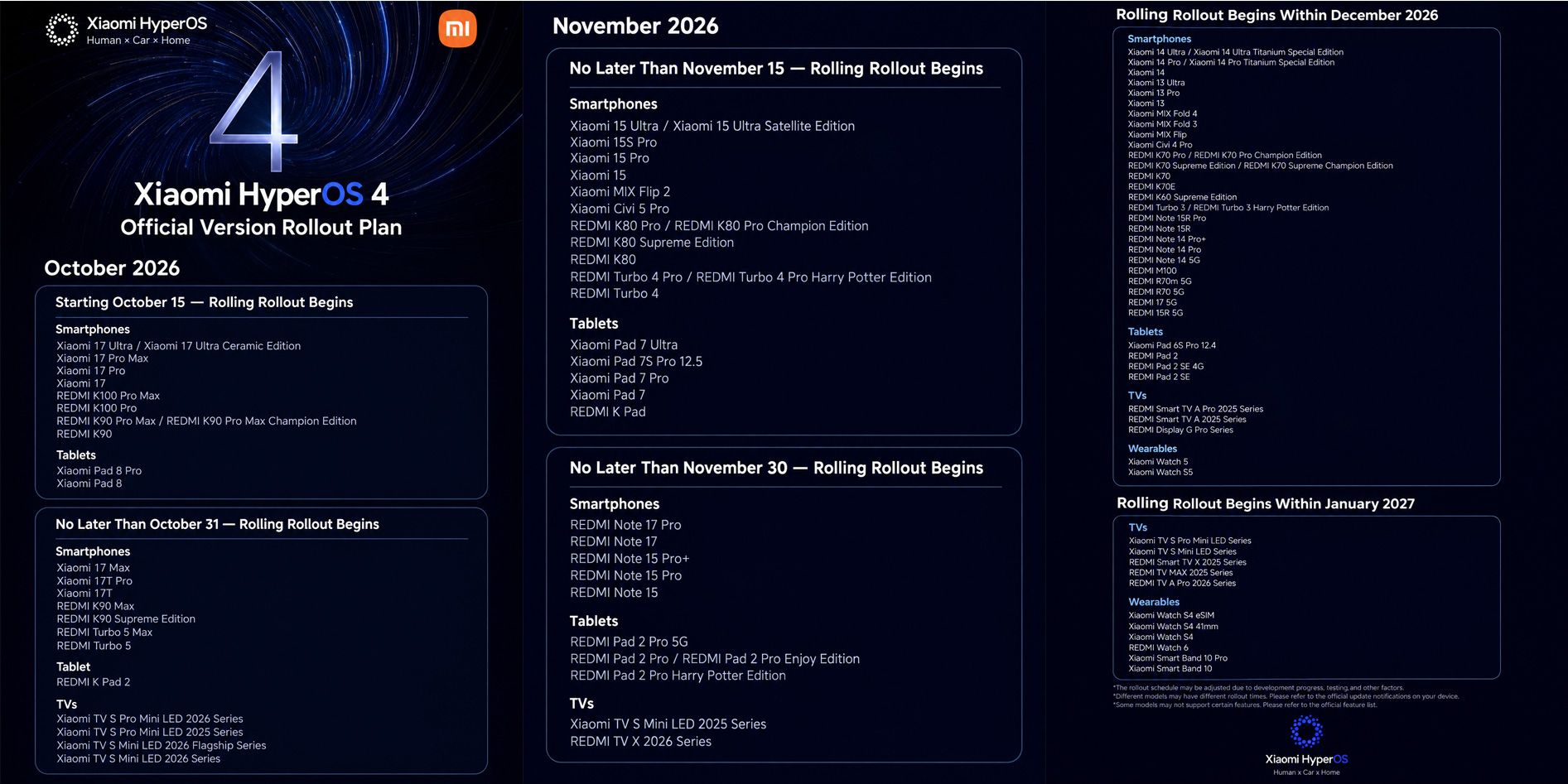Click the "October 2026" heading
Viewport: 1568px width, 784px height.
(x=112, y=268)
